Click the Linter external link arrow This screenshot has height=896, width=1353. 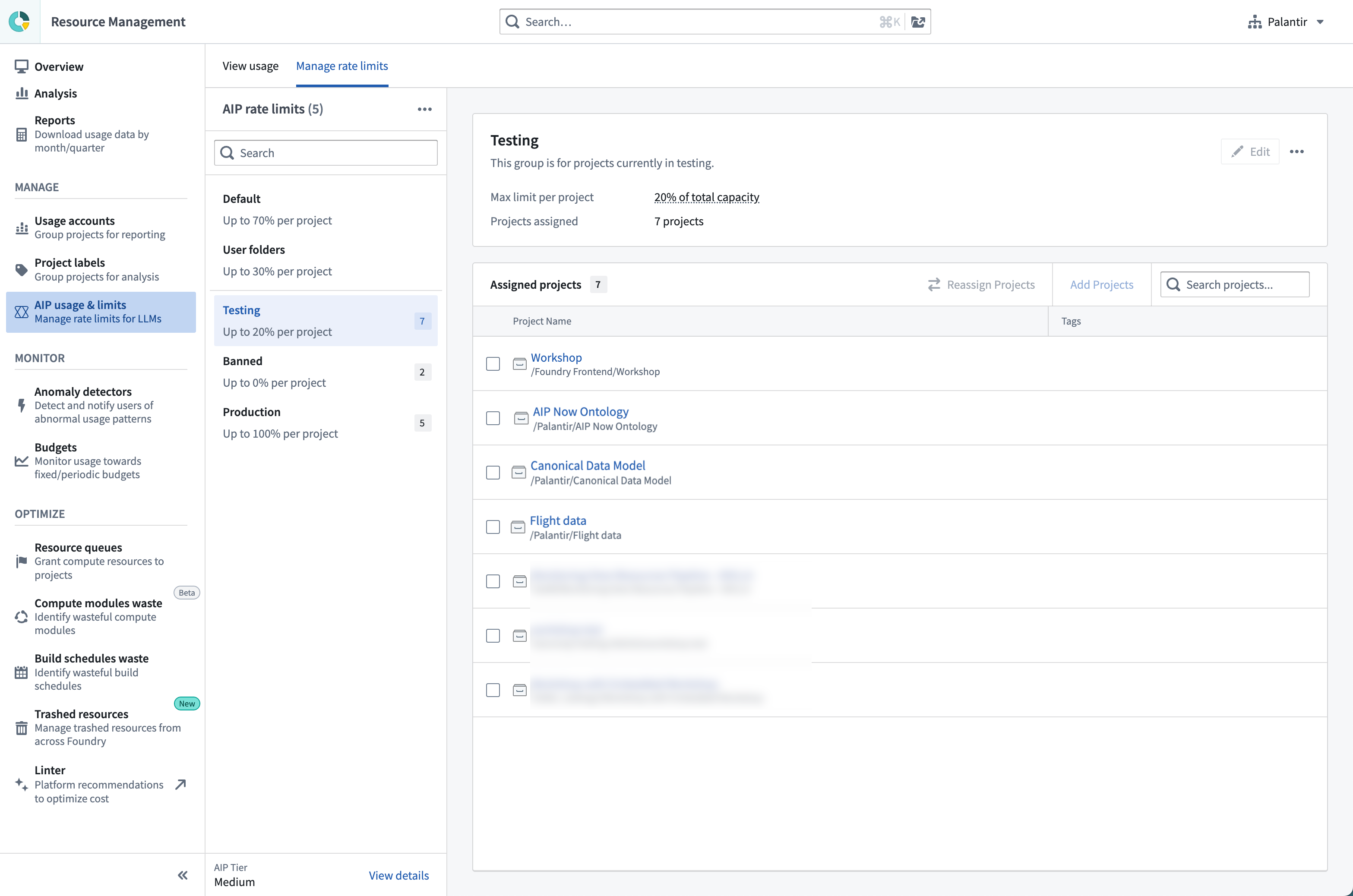(x=180, y=784)
